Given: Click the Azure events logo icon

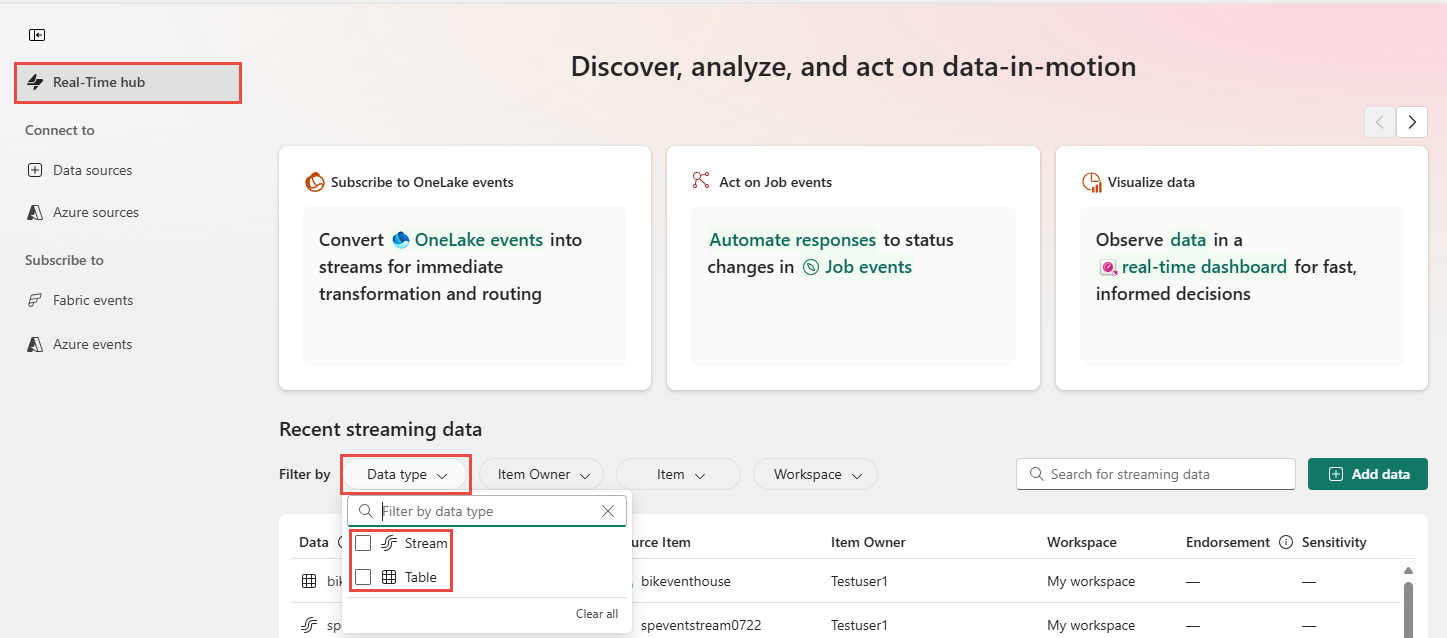Looking at the screenshot, I should tap(35, 344).
